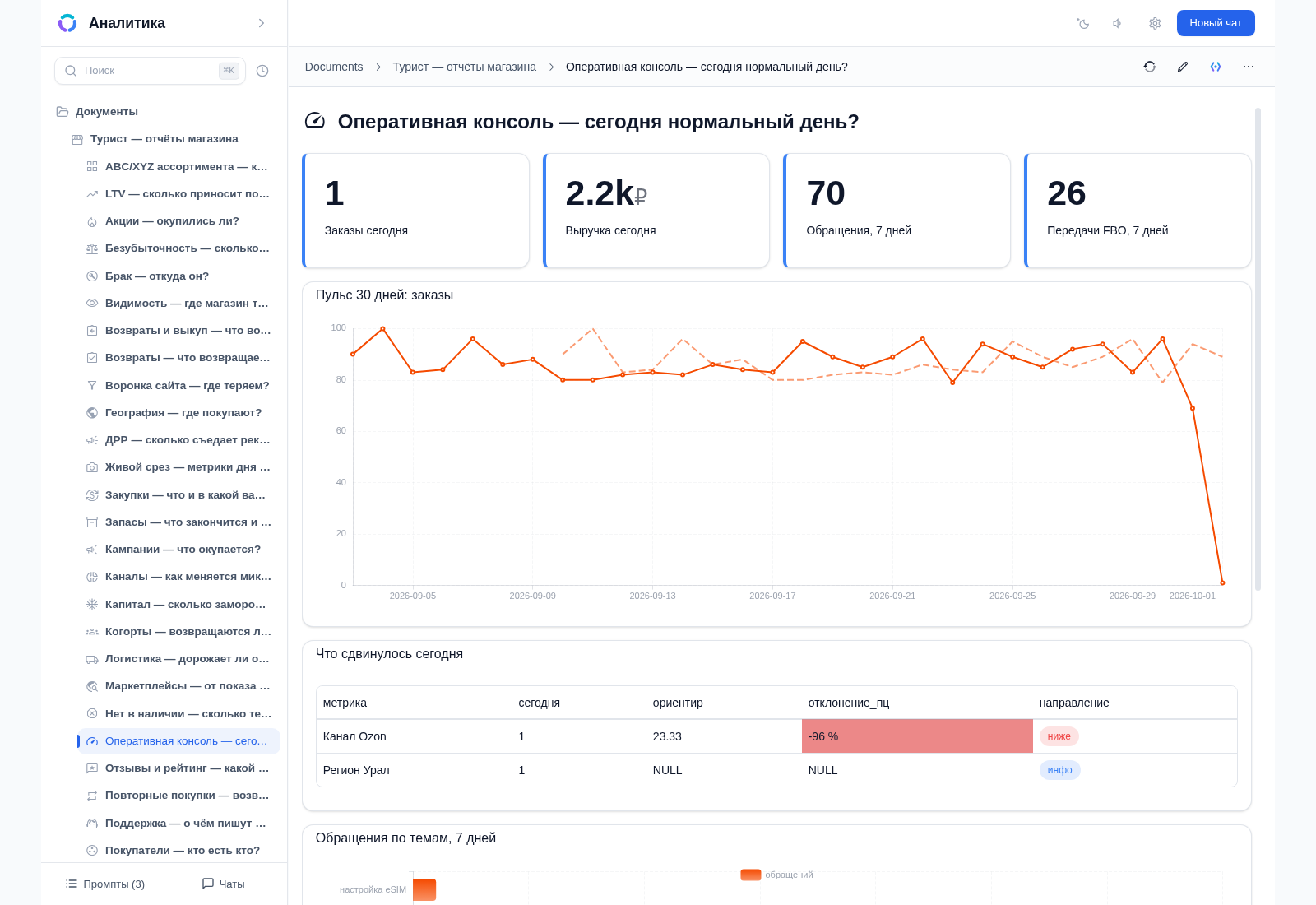This screenshot has width=1316, height=905.
Task: Toggle the sound speaker icon
Action: [1119, 23]
